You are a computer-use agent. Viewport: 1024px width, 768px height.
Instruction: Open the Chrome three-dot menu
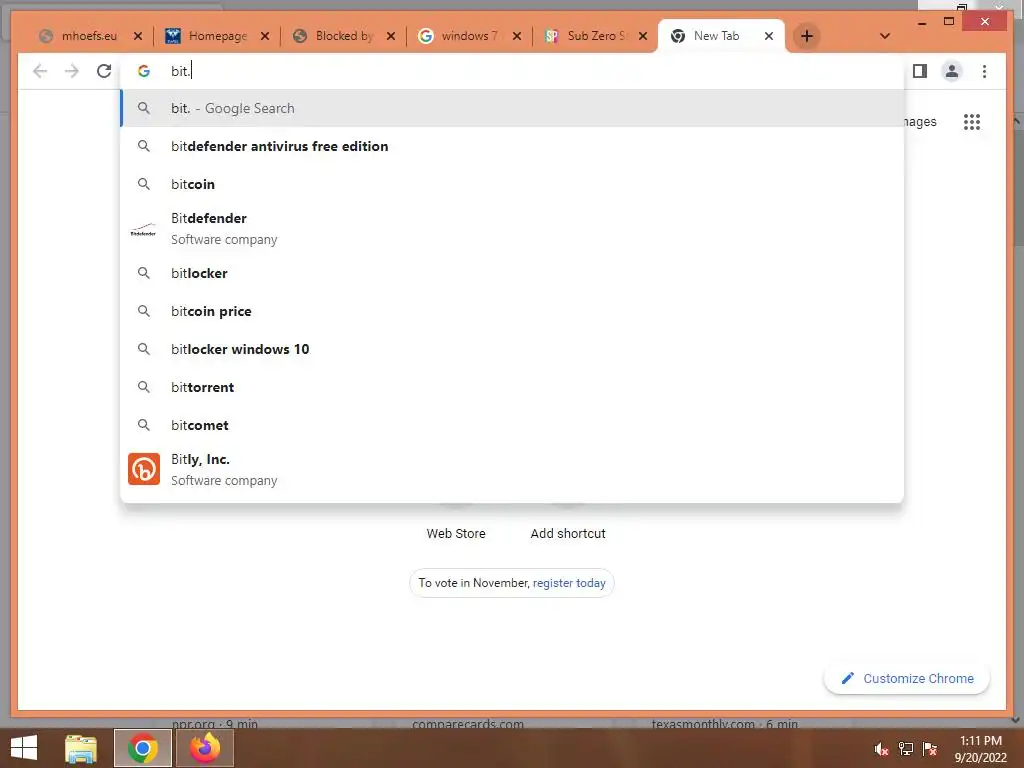[x=984, y=71]
